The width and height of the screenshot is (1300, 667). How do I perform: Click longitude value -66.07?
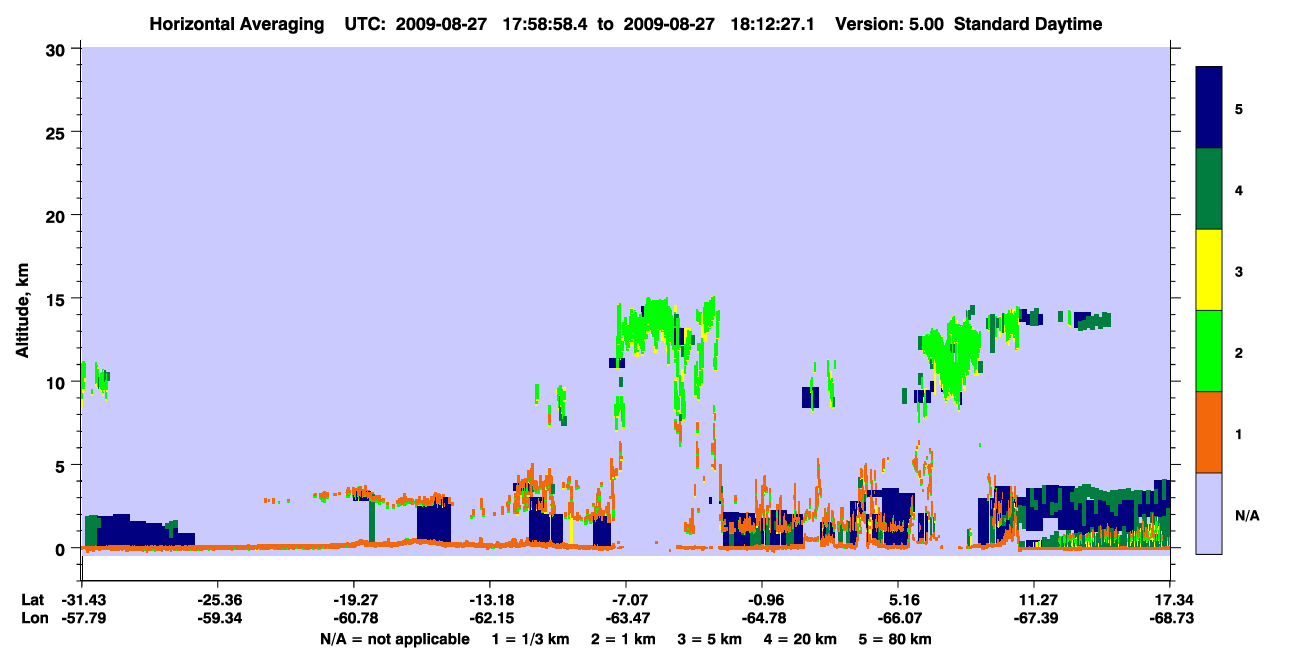pyautogui.click(x=898, y=619)
